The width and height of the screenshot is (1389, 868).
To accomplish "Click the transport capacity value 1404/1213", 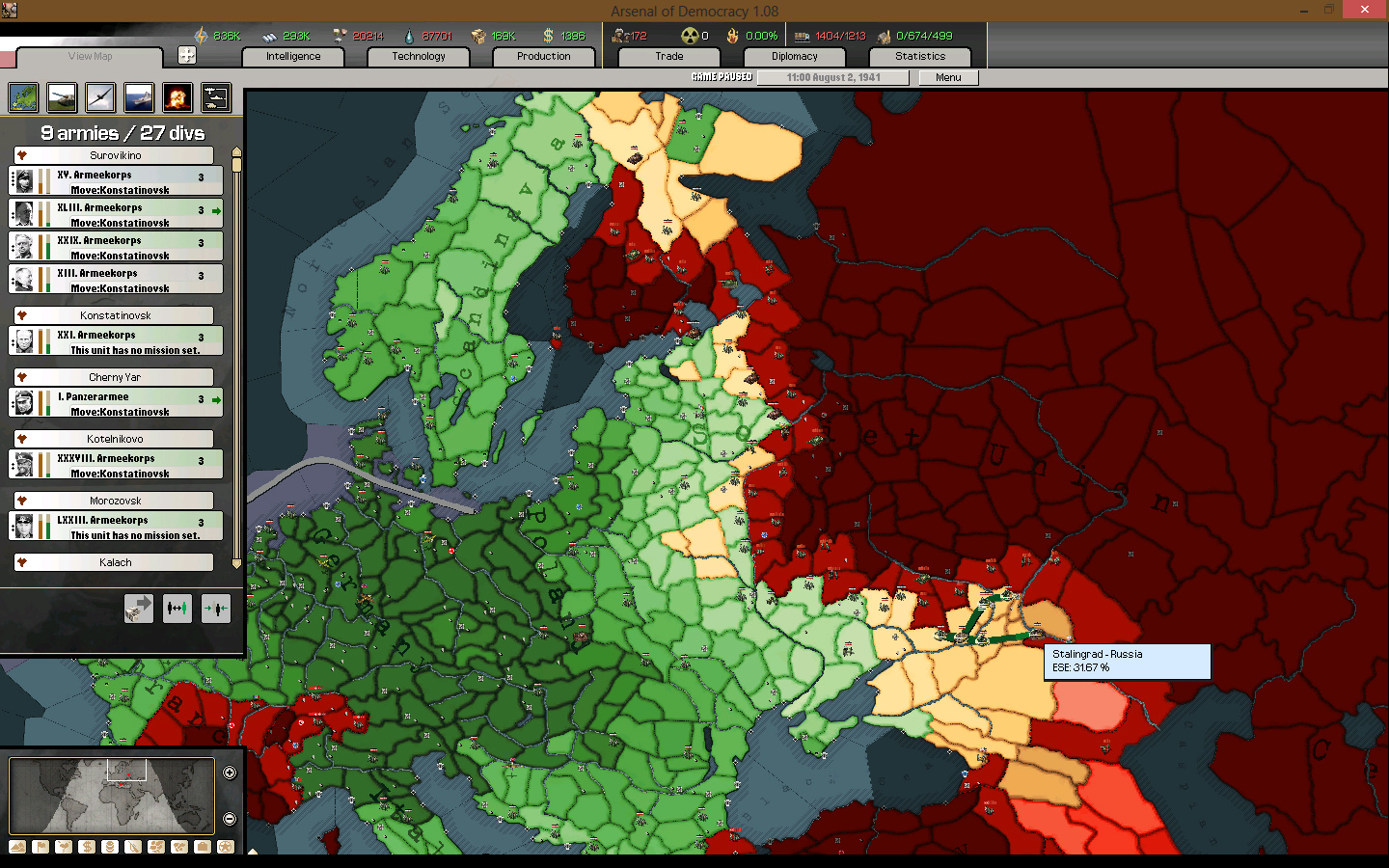I will (840, 36).
